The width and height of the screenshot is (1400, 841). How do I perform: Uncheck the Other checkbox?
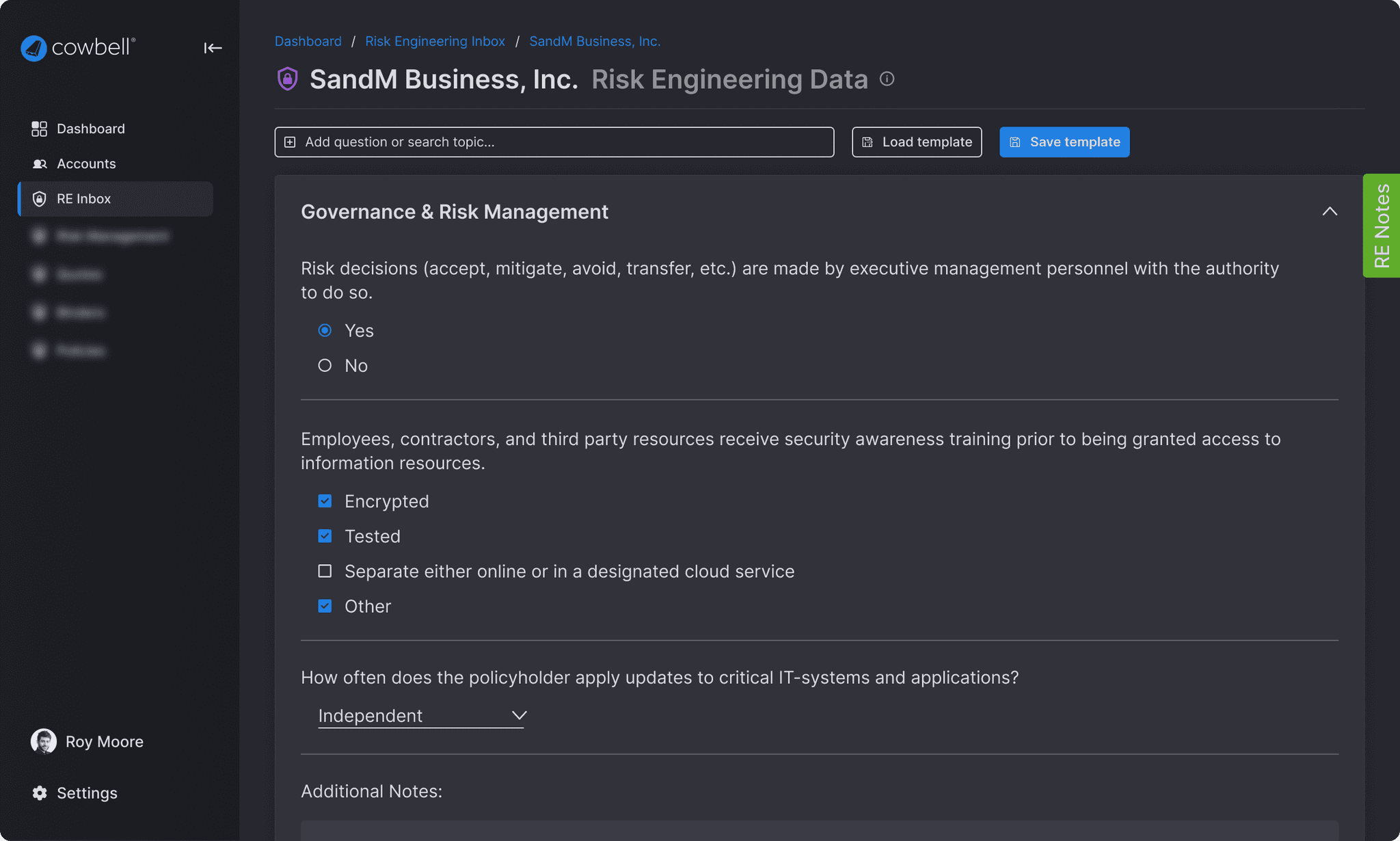[325, 606]
